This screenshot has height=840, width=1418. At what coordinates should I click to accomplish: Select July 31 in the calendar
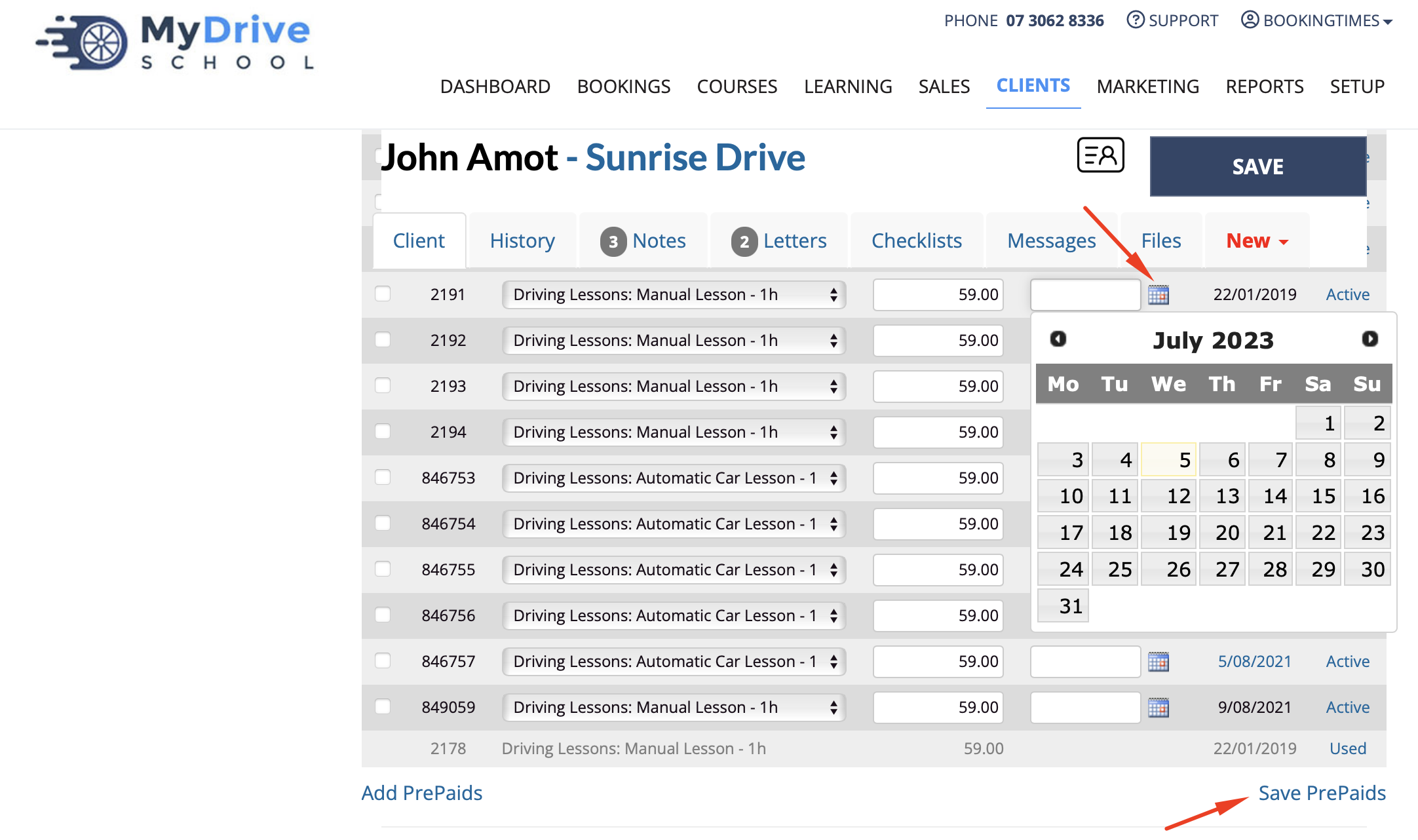(x=1063, y=605)
